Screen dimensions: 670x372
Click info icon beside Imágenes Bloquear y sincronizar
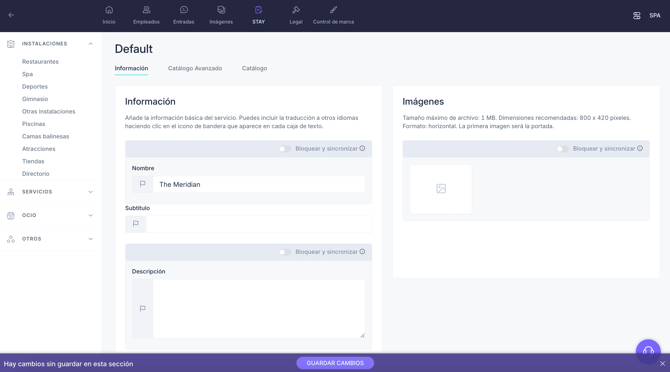640,148
